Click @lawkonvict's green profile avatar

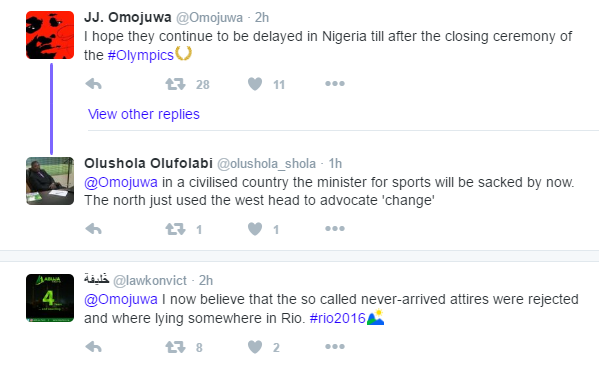(x=50, y=298)
